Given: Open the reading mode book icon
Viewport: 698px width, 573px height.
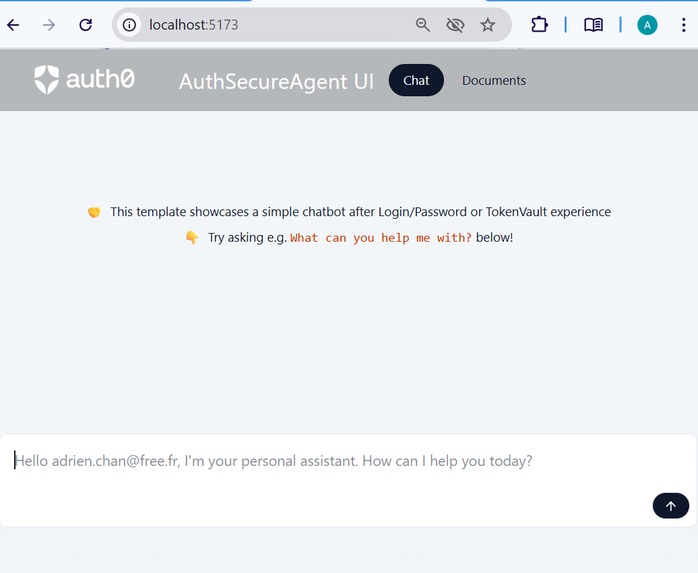Looking at the screenshot, I should [593, 25].
